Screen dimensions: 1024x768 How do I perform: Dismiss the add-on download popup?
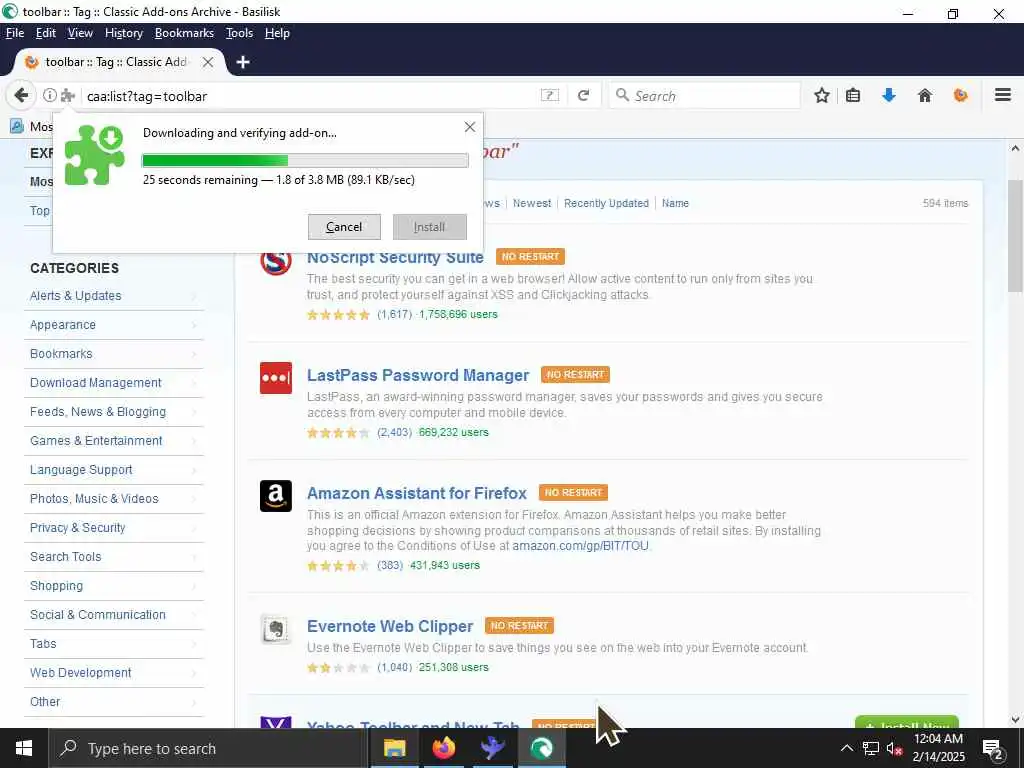[x=470, y=127]
